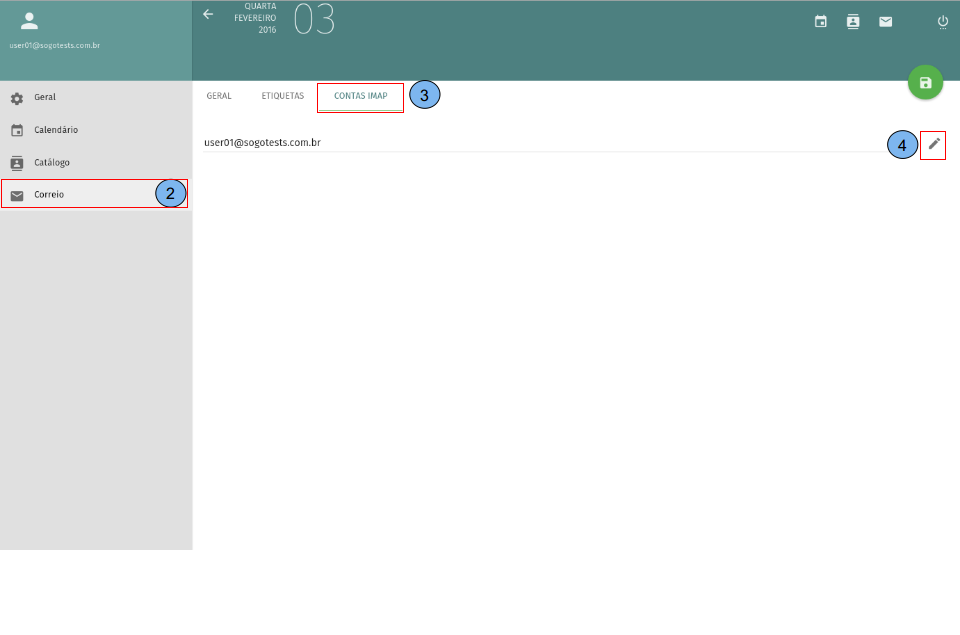Click the user email under the avatar
The image size is (960, 635).
click(54, 45)
